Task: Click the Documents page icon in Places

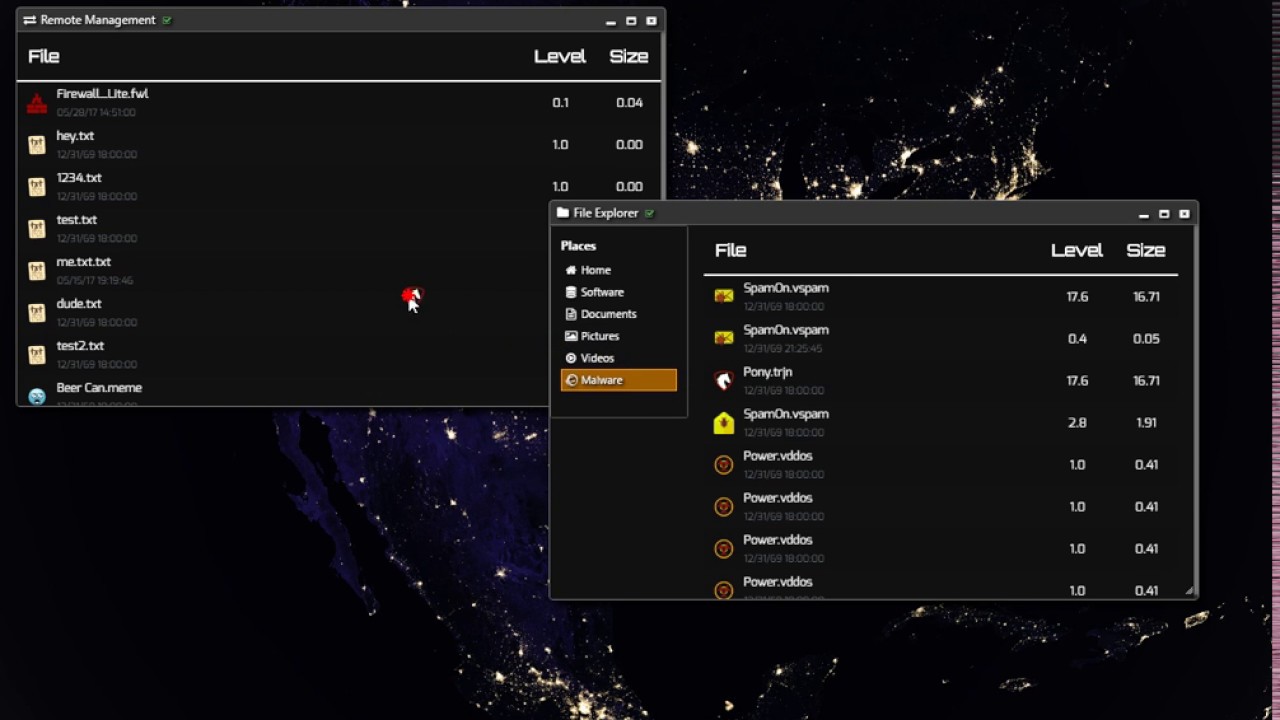Action: (x=571, y=314)
